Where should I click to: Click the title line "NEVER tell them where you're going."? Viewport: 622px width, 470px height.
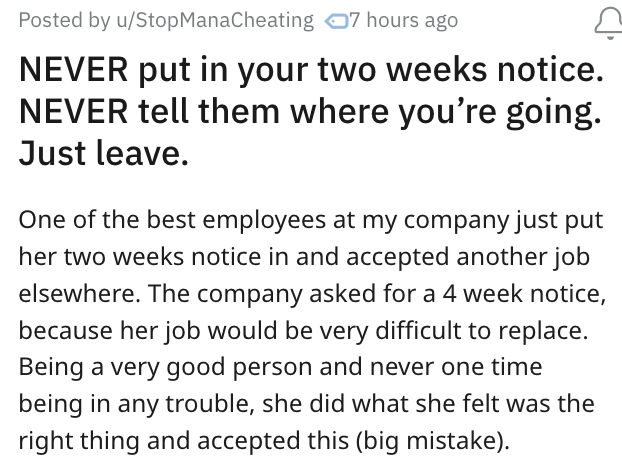[310, 112]
